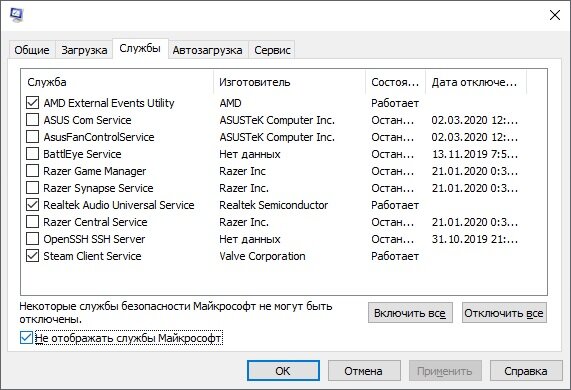Viewport: 571px width, 390px height.
Task: Open the Сервис tab
Action: pos(272,50)
